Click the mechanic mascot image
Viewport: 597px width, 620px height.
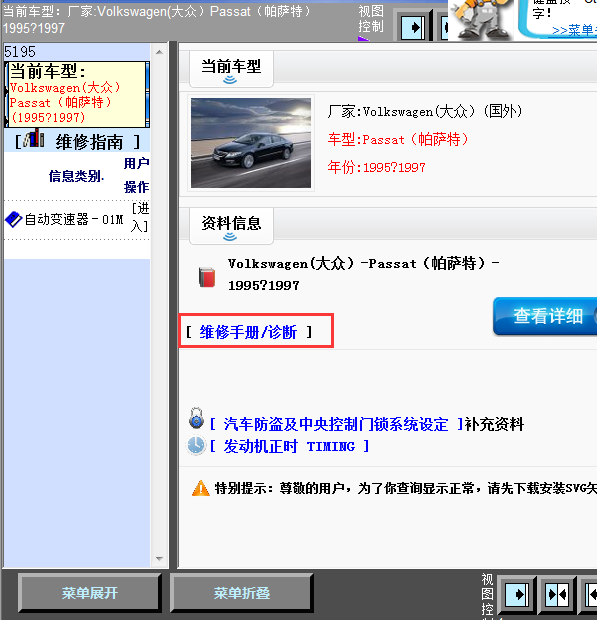480,19
